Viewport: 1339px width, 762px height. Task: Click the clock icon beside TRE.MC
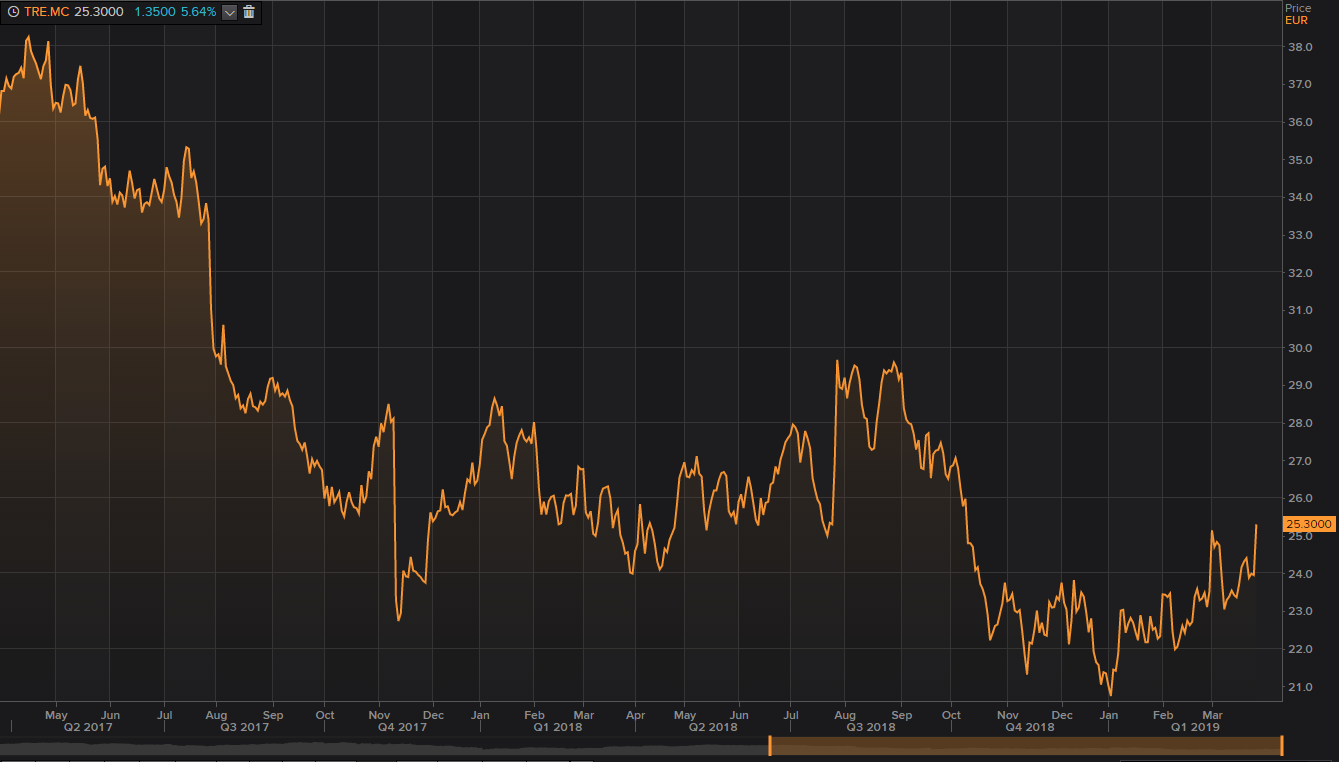pos(13,12)
